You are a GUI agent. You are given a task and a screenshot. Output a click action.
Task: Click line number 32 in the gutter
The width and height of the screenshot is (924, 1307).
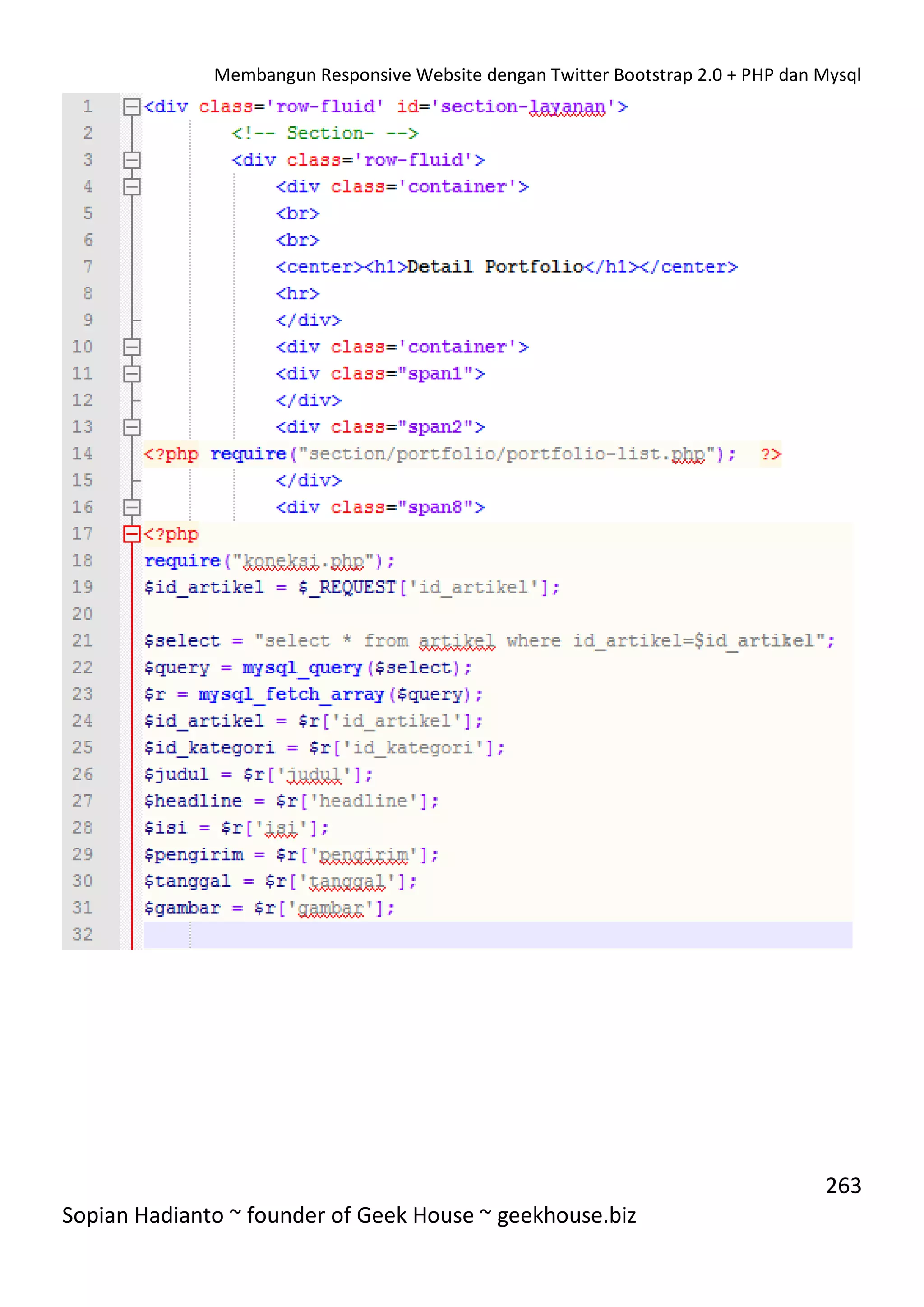82,934
